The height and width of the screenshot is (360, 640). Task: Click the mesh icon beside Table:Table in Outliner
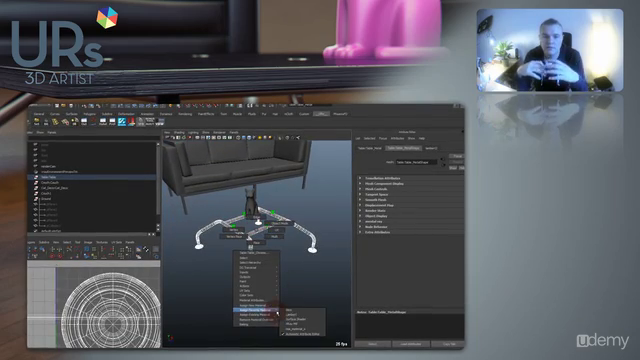tap(36, 177)
